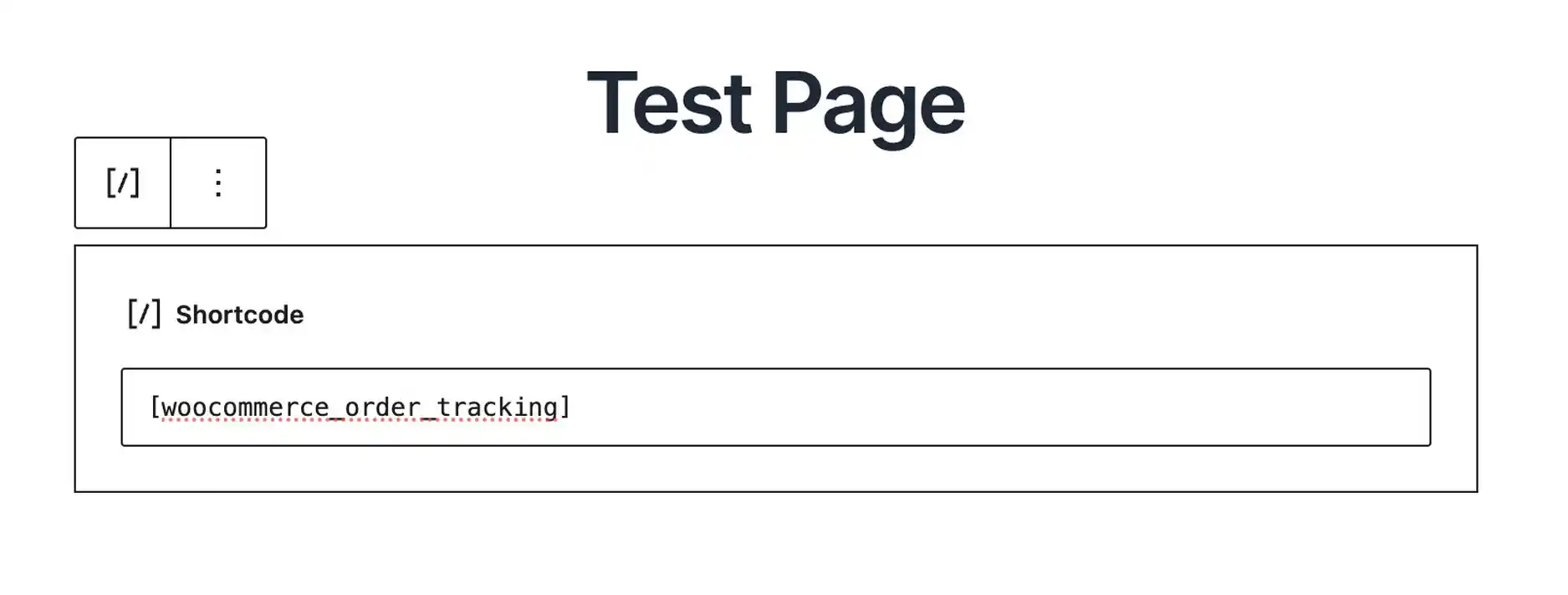The height and width of the screenshot is (595, 1568).
Task: Click the "Shortcode" block label text
Action: pyautogui.click(x=239, y=315)
